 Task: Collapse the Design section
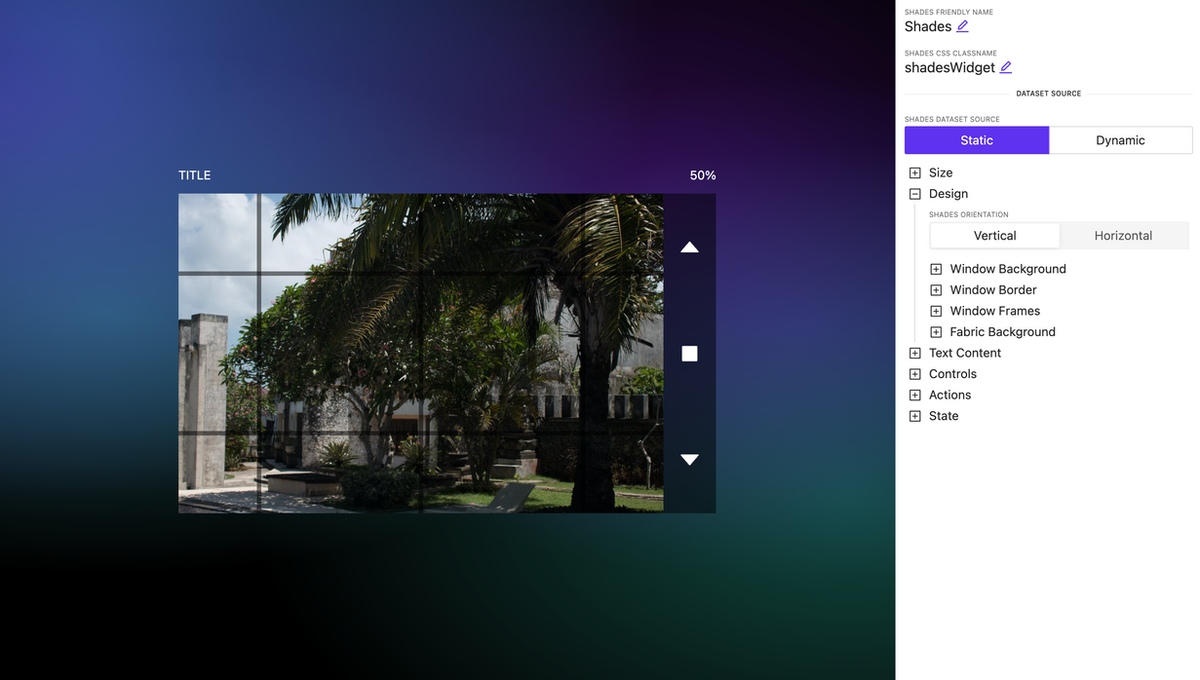[x=915, y=194]
